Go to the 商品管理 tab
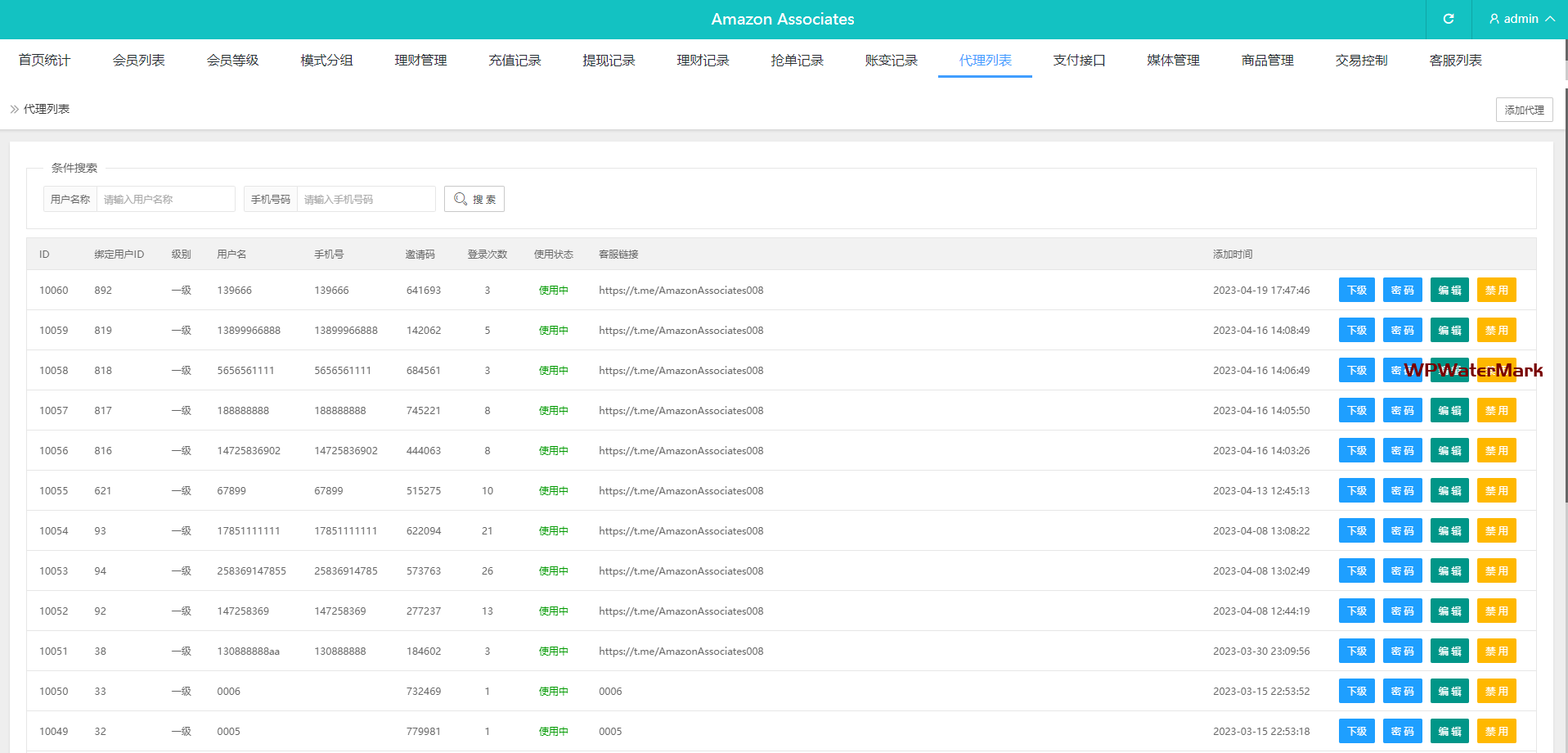The width and height of the screenshot is (1568, 753). tap(1267, 61)
